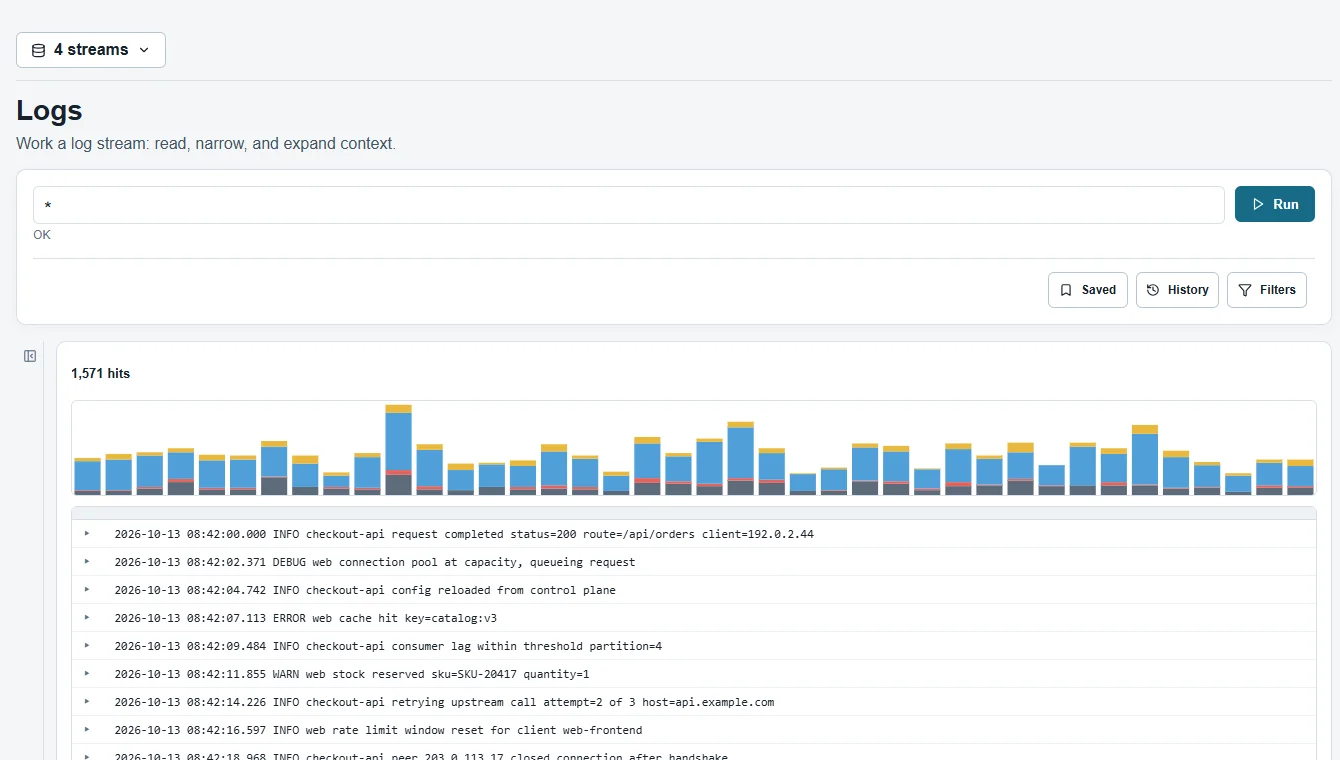Click the 'OK' query status text
Screen dimensions: 1340x760
pyautogui.click(x=42, y=235)
